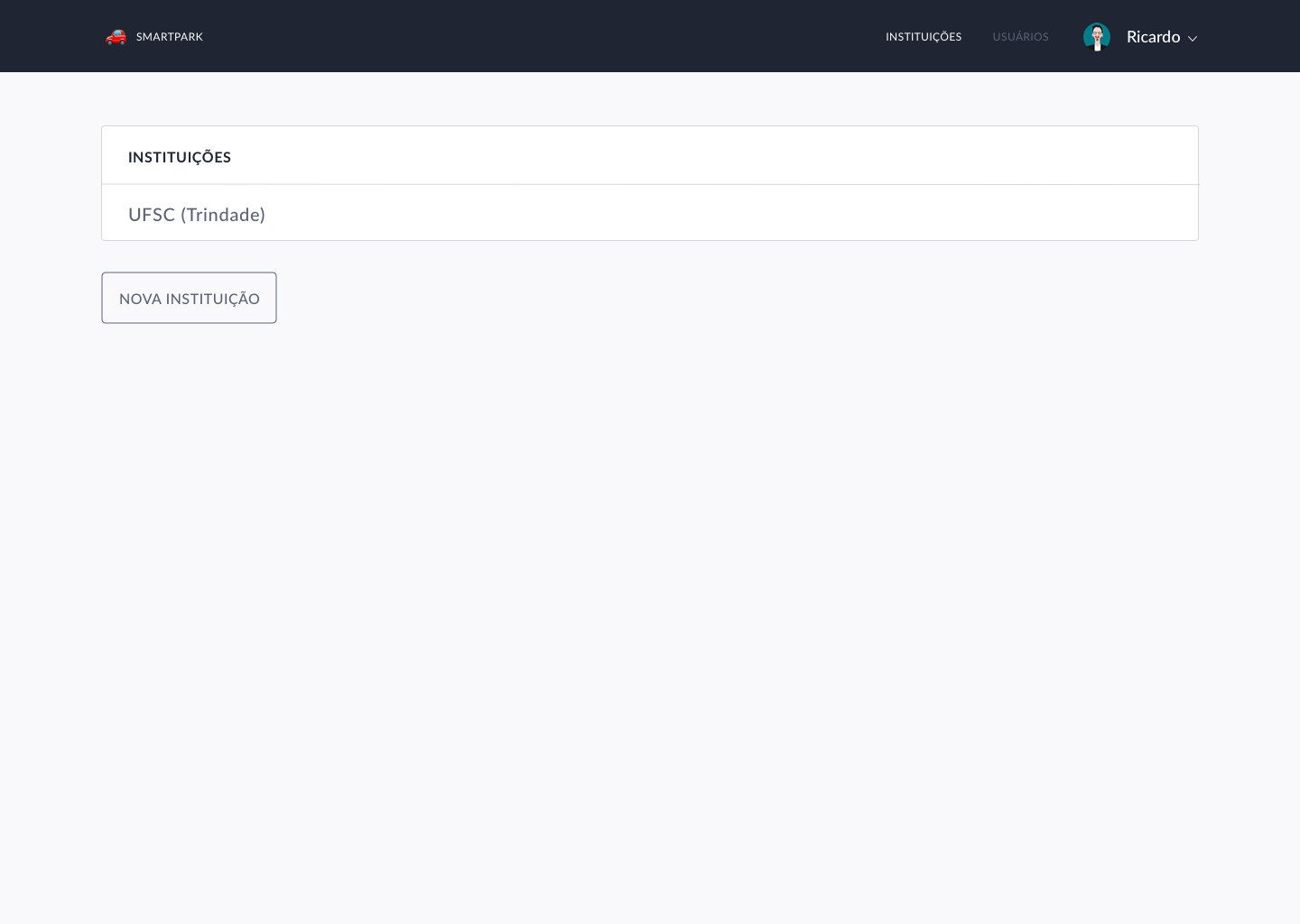The height and width of the screenshot is (924, 1300).
Task: Click the user name Ricardo in navbar
Action: pyautogui.click(x=1153, y=37)
